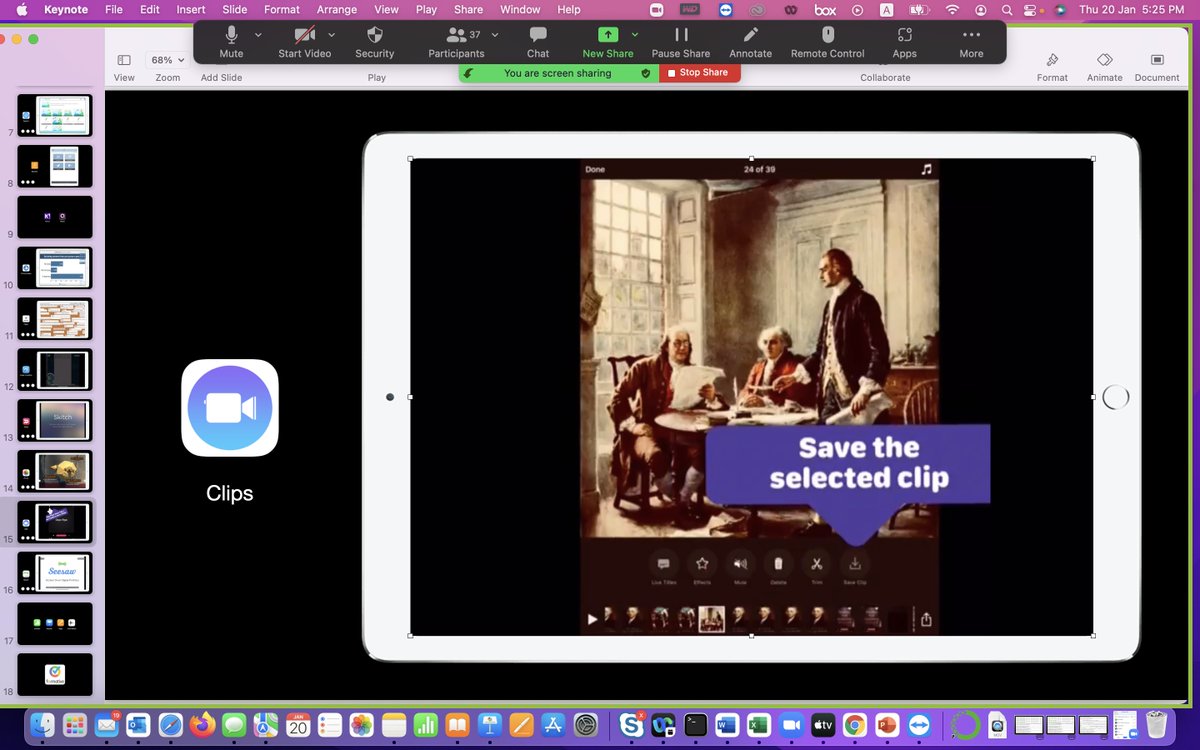The width and height of the screenshot is (1200, 750).
Task: Open the Play menu
Action: point(426,9)
